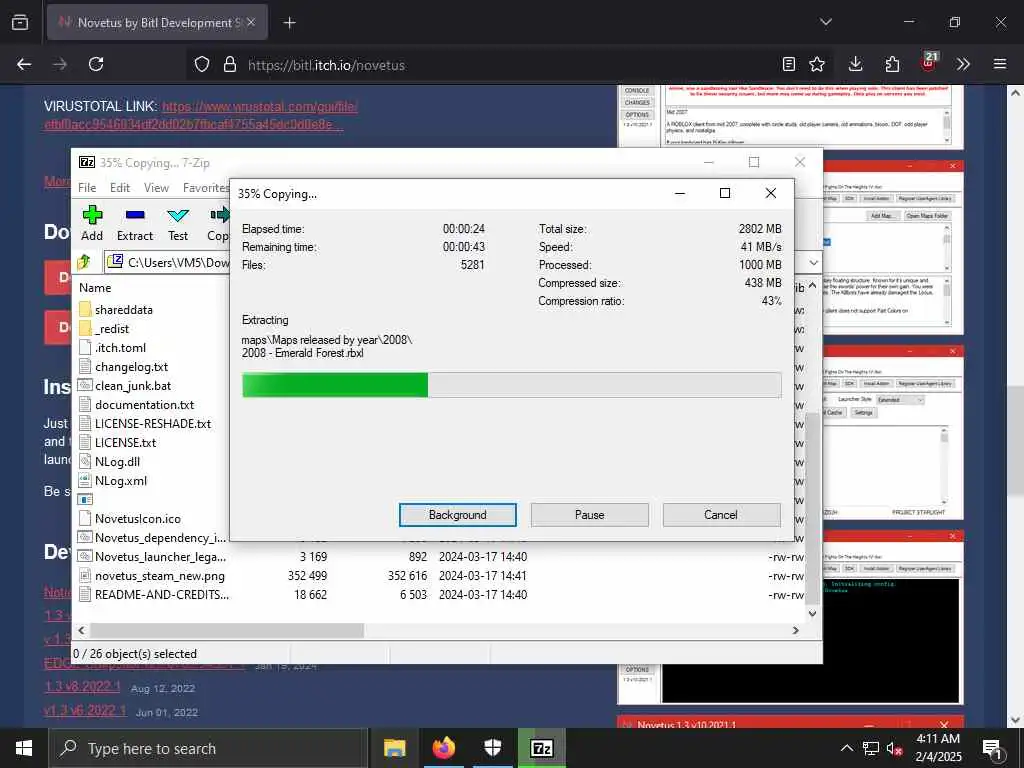Click the up-one-level folder icon in 7-Zip

tap(84, 263)
